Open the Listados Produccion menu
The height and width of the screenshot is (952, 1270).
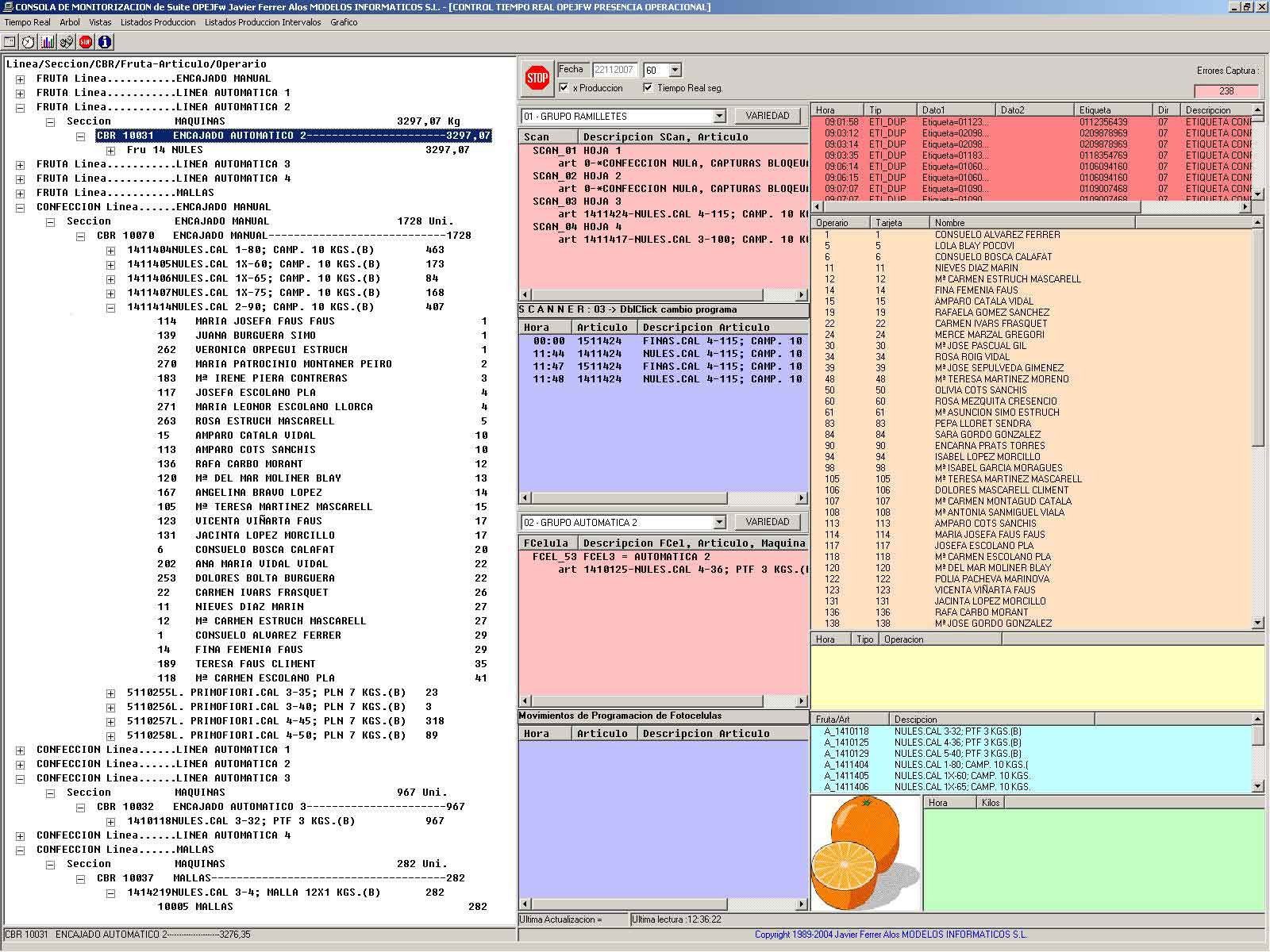[x=158, y=22]
